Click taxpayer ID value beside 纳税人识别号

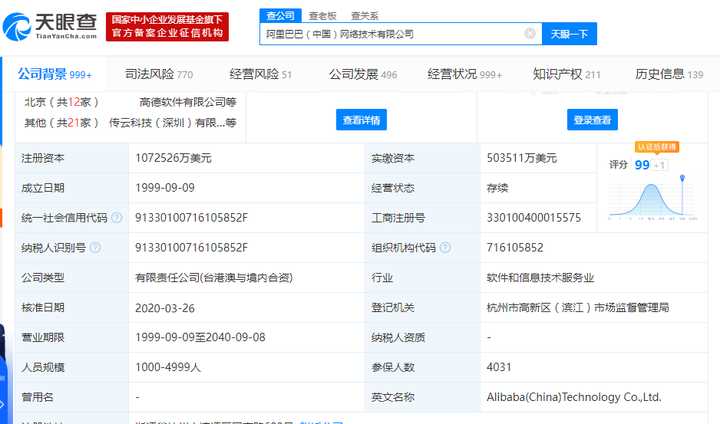click(191, 248)
